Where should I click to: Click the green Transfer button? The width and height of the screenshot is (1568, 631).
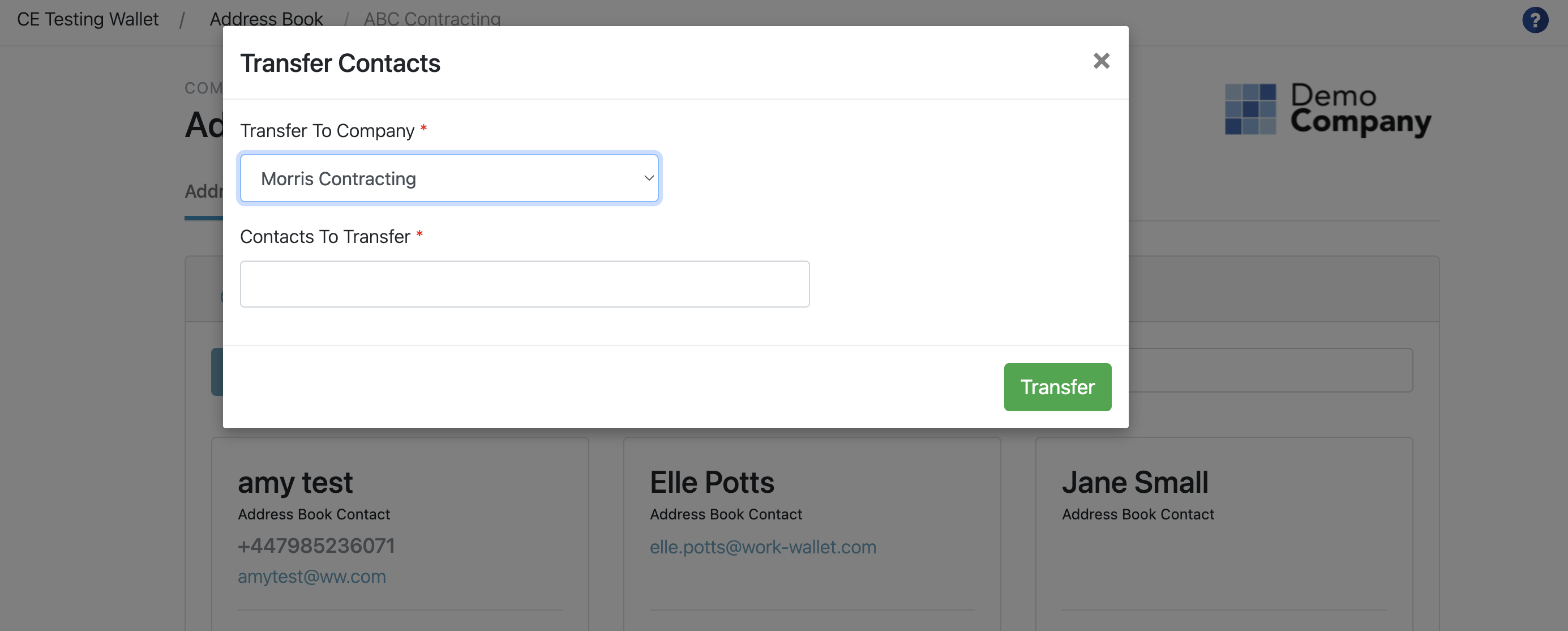click(x=1057, y=387)
